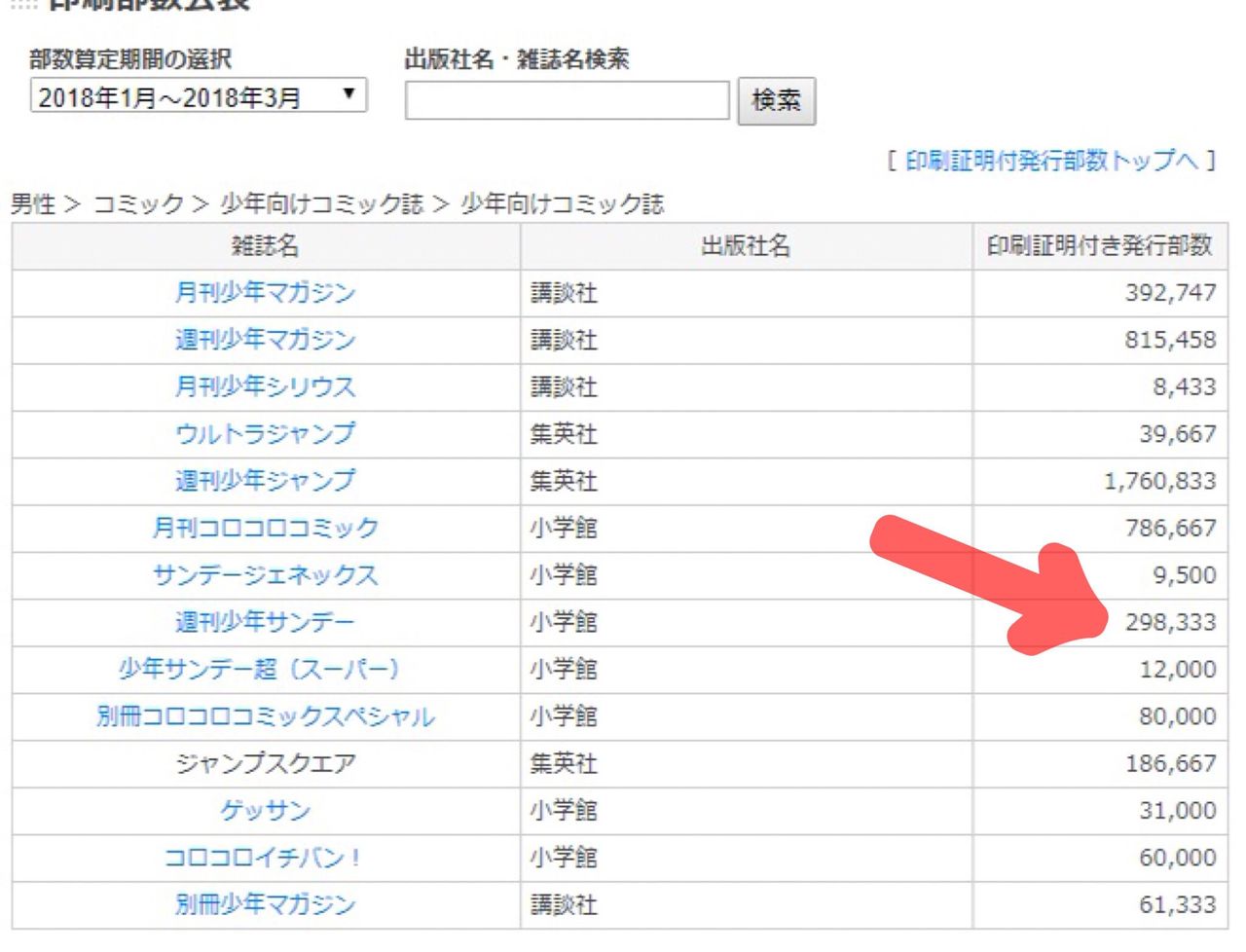Screen dimensions: 1246x952
Task: Open the 部数算定期間 period dropdown
Action: coord(199,96)
